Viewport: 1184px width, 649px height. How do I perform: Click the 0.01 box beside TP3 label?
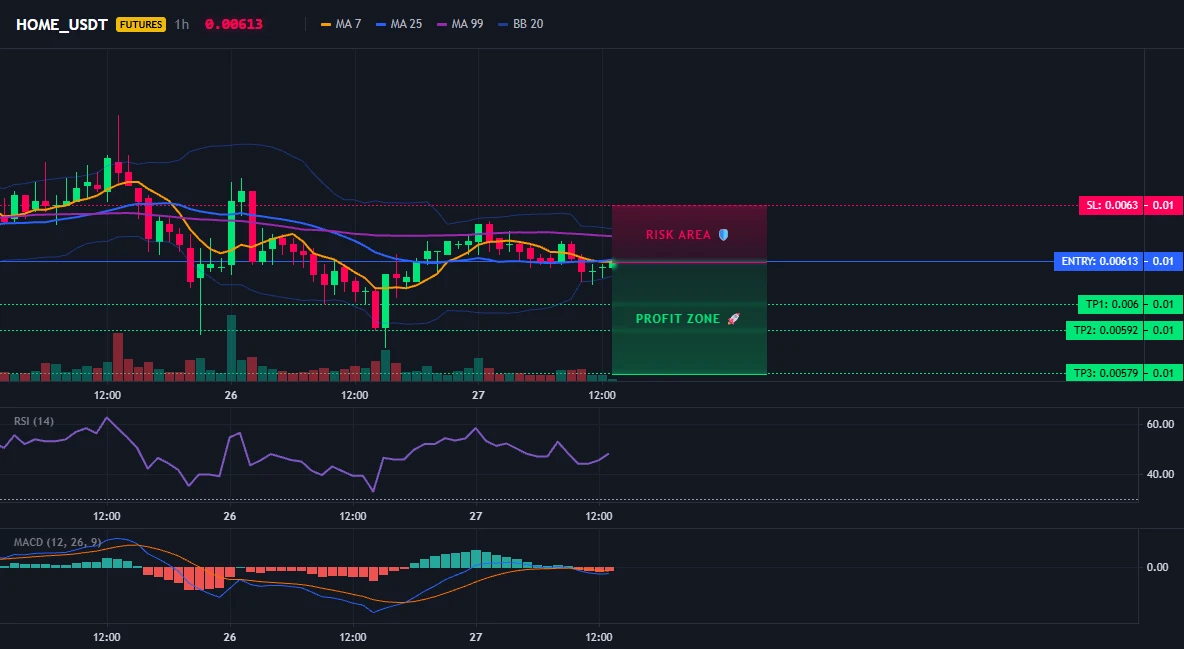(1164, 372)
